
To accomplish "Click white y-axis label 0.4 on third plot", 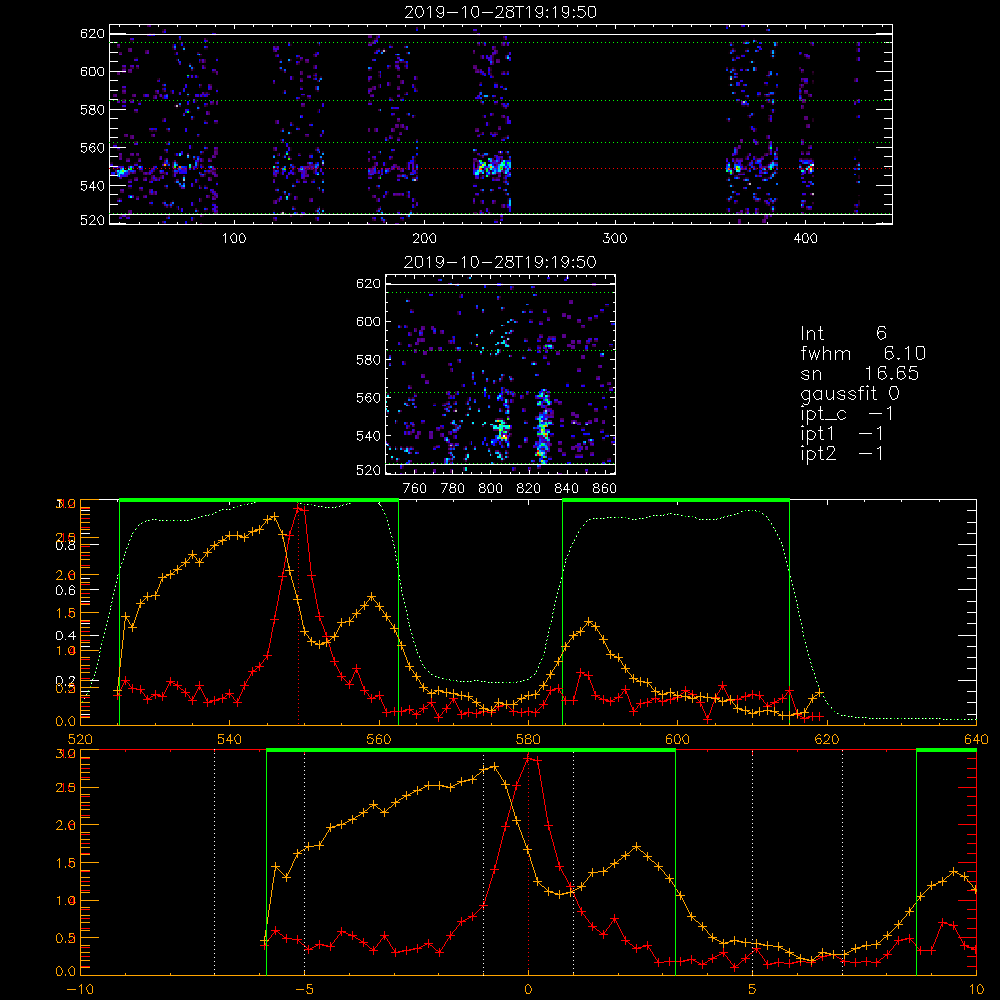I will (65, 635).
